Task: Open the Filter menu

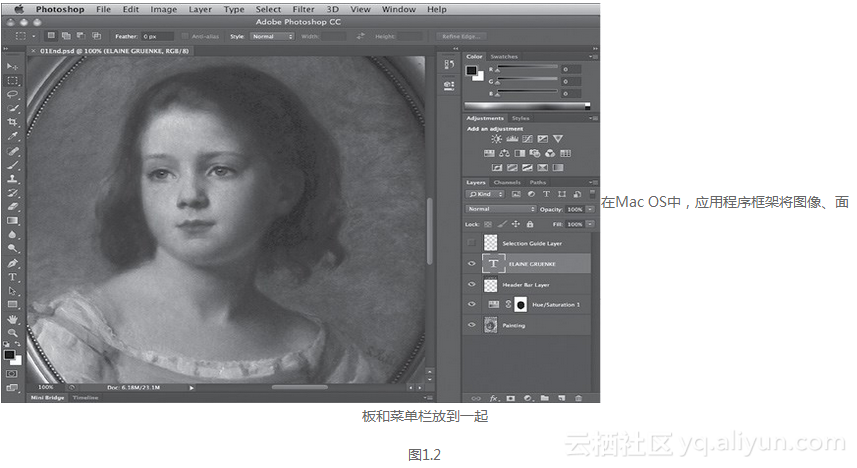Action: click(x=303, y=9)
